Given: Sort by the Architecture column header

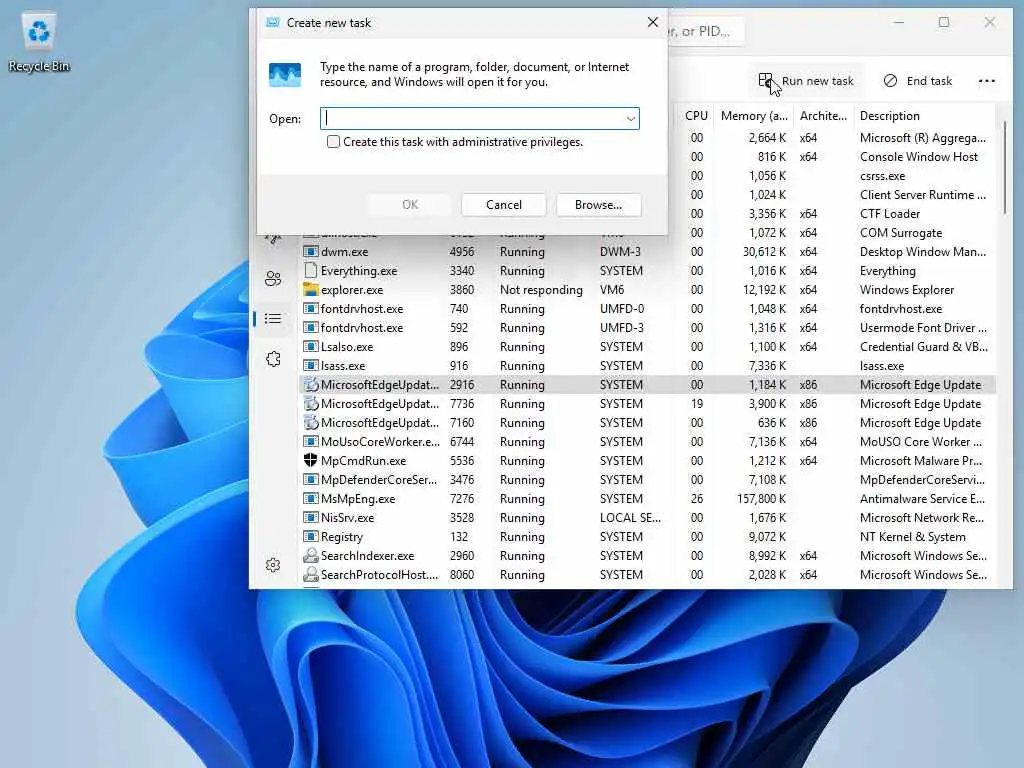Looking at the screenshot, I should (824, 116).
